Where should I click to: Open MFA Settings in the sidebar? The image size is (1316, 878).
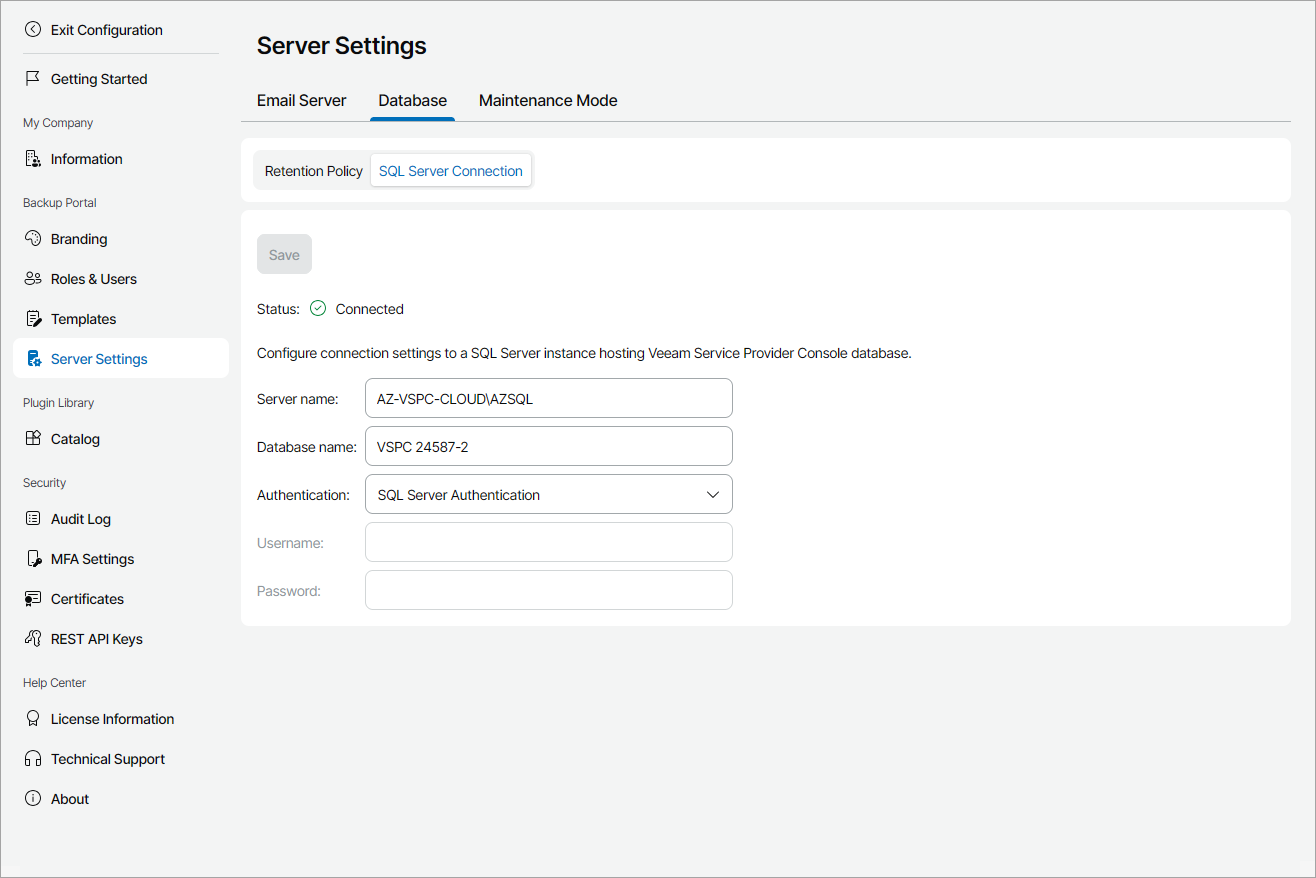coord(92,559)
